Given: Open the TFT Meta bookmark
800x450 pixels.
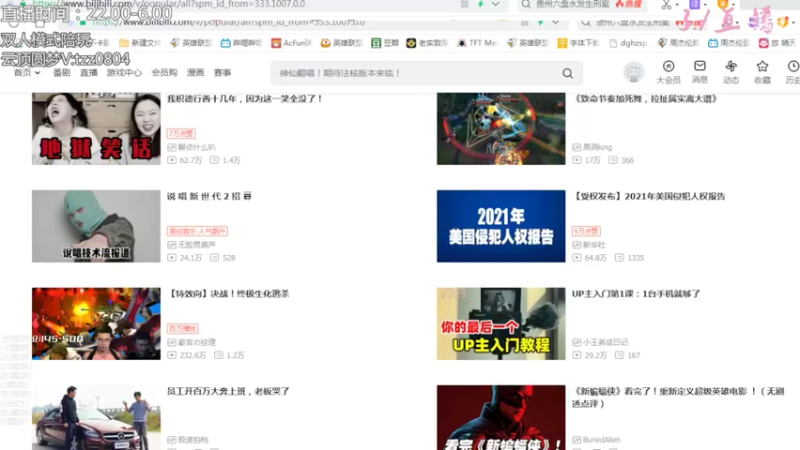Looking at the screenshot, I should [x=477, y=43].
